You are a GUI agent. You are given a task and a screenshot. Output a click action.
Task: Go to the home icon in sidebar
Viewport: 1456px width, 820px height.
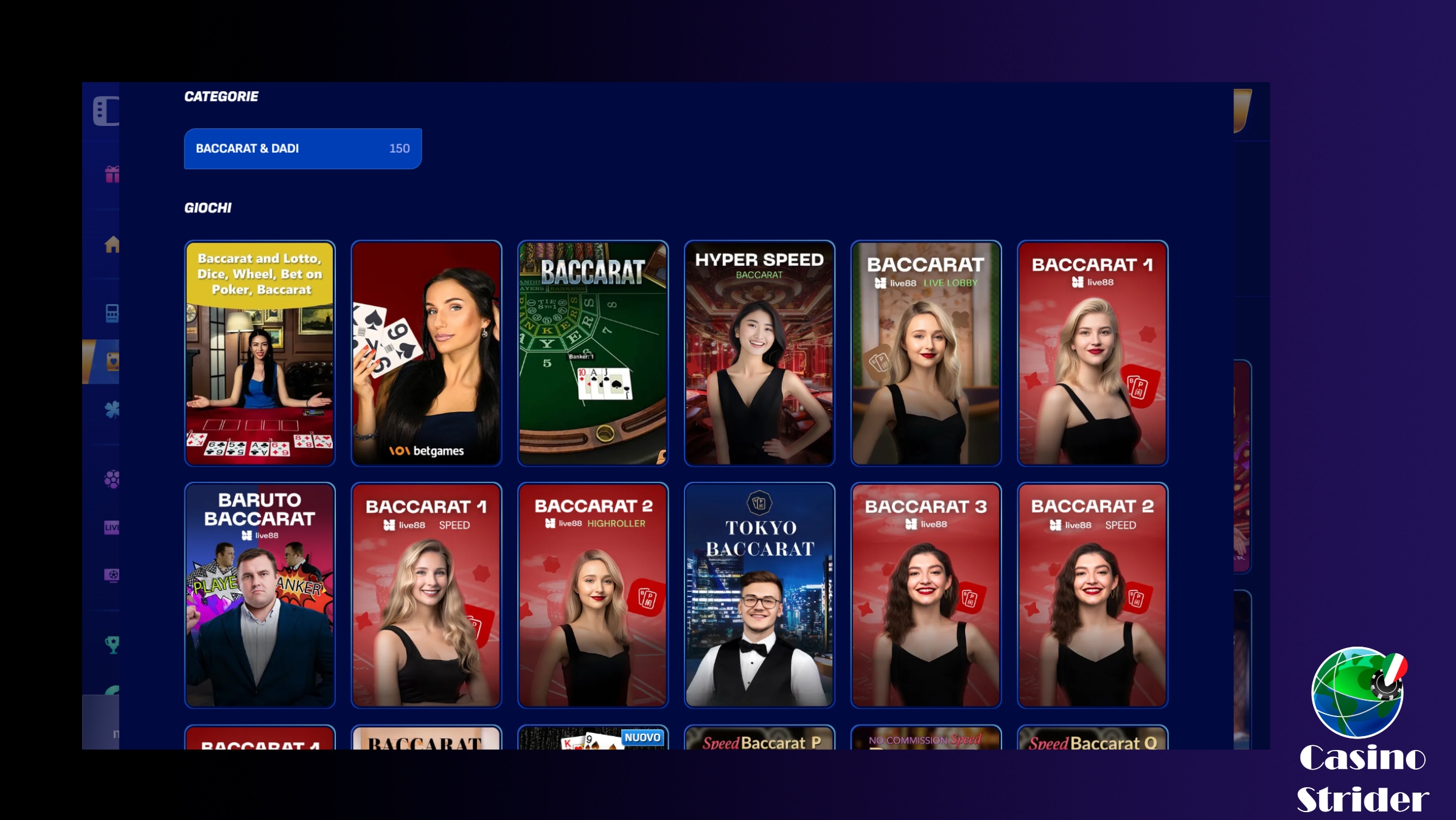click(112, 245)
